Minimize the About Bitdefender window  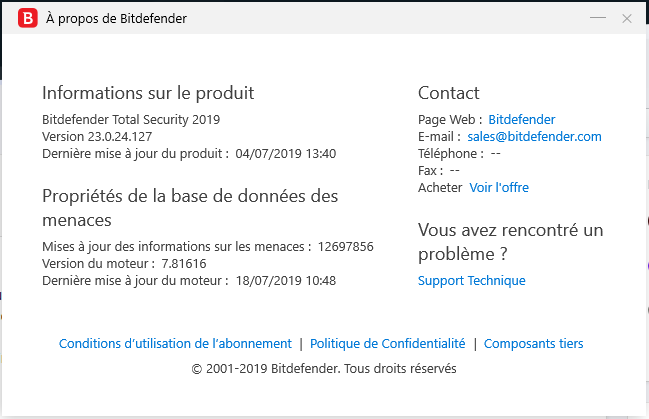click(598, 18)
